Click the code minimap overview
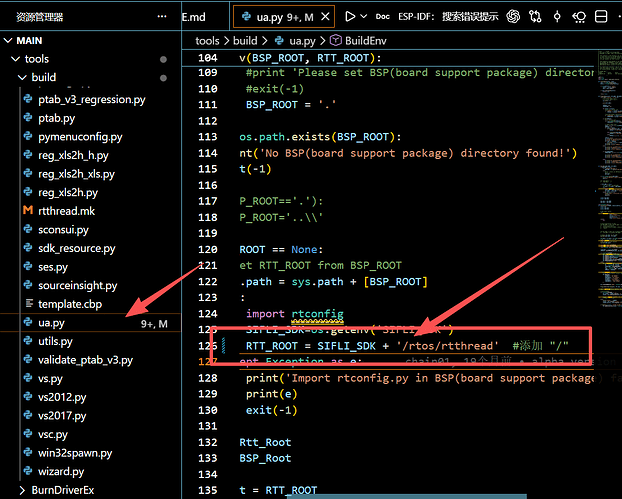The image size is (622, 499). click(x=610, y=178)
